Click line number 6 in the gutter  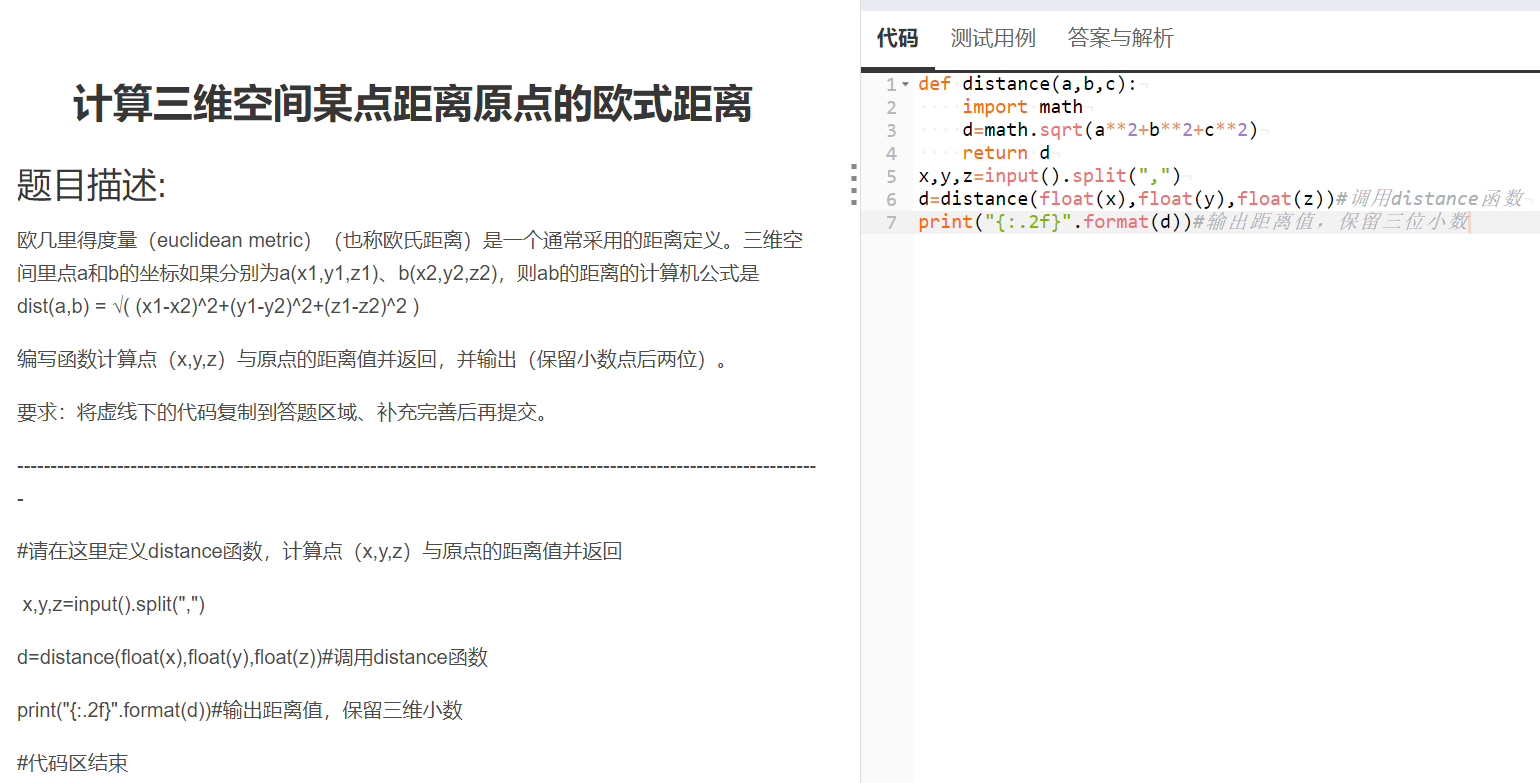point(890,199)
